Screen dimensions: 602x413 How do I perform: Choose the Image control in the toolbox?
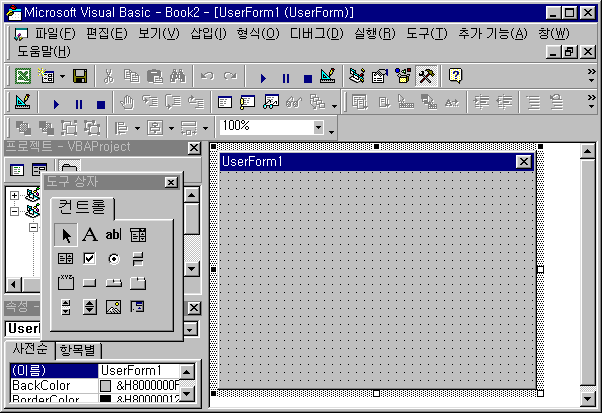(113, 307)
